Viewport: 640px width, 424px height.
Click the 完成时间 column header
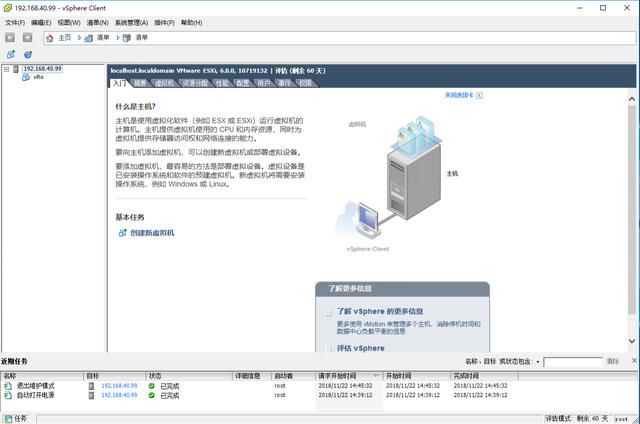[484, 376]
